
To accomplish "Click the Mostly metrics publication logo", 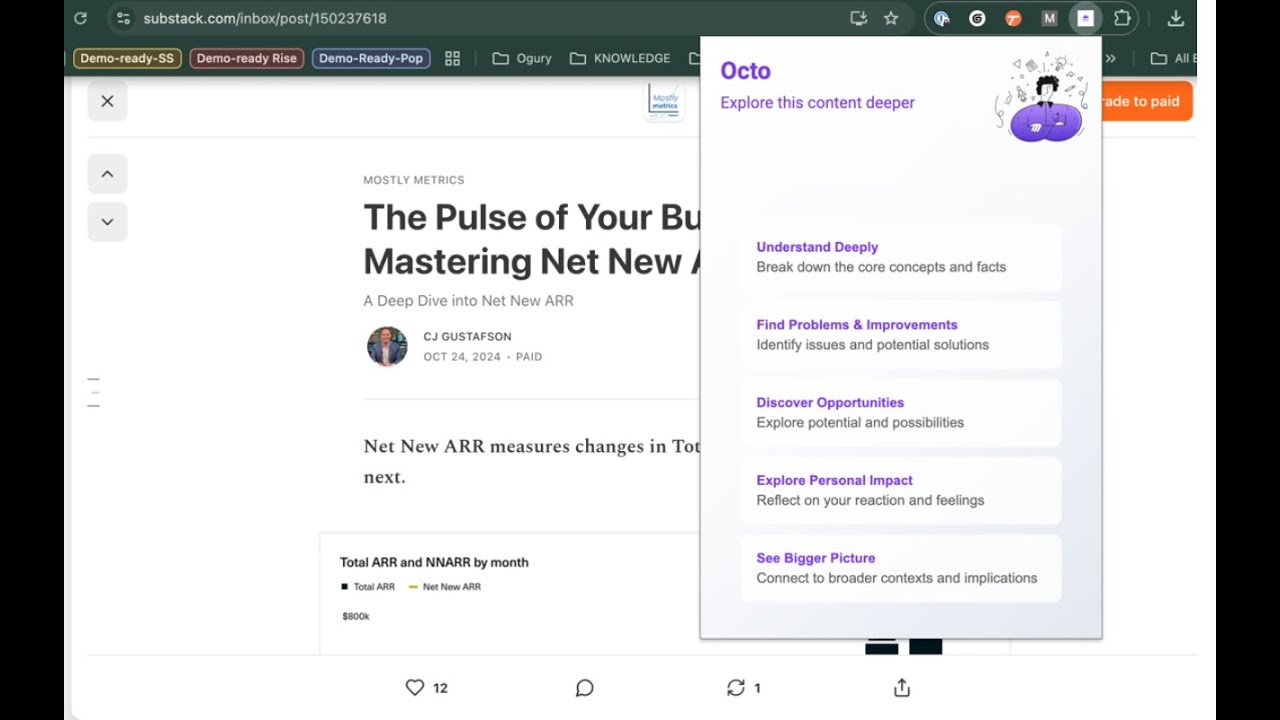I will click(664, 100).
